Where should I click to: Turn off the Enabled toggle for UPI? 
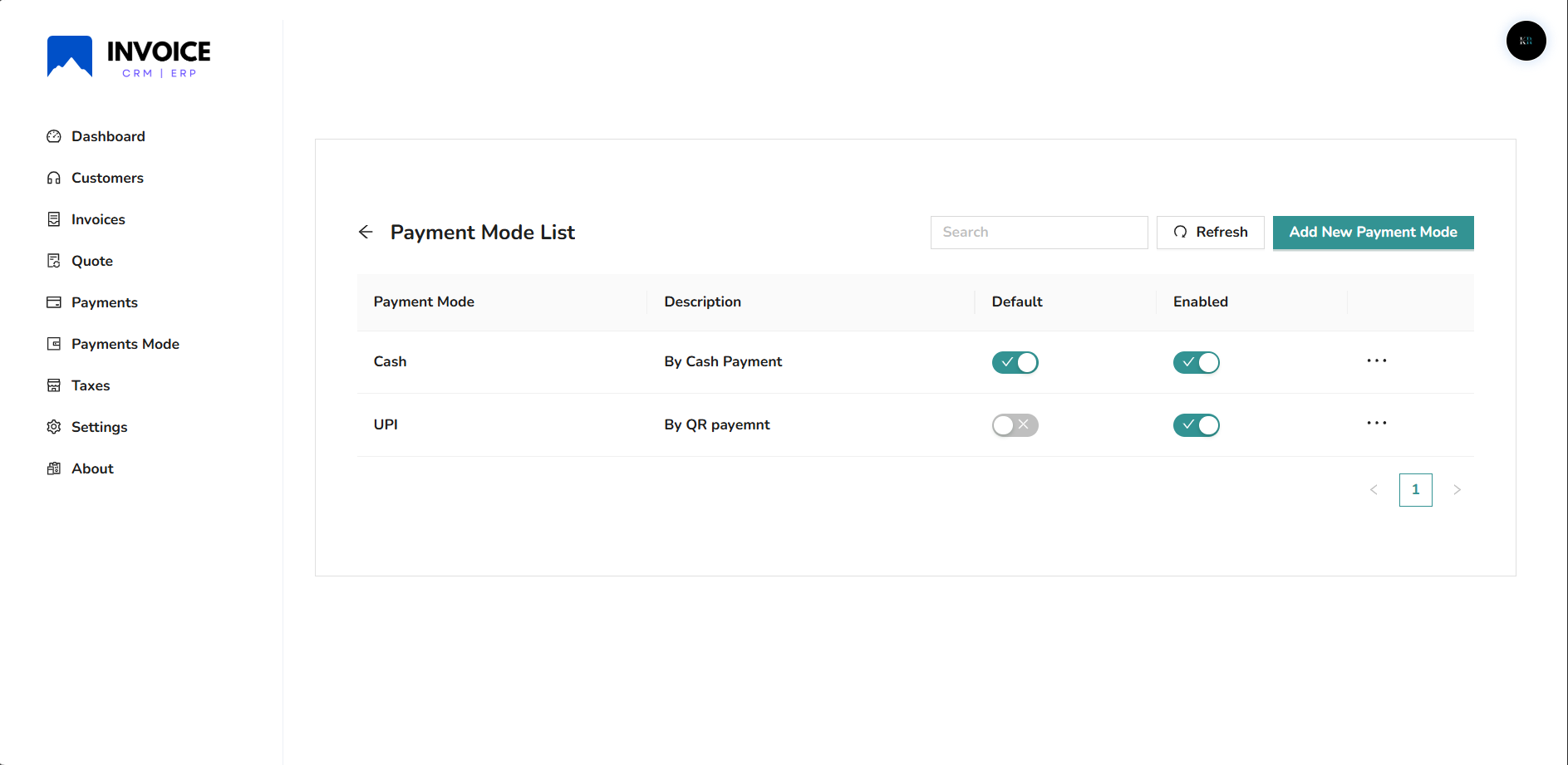(x=1196, y=425)
